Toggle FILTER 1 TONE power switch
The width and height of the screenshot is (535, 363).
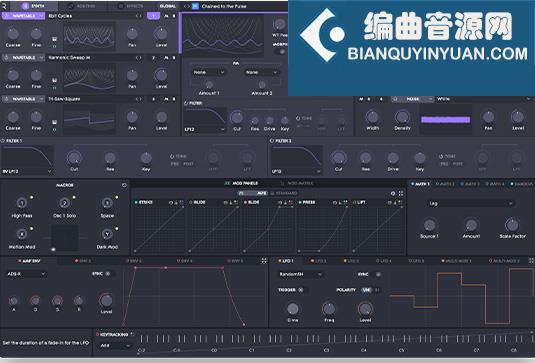172,157
